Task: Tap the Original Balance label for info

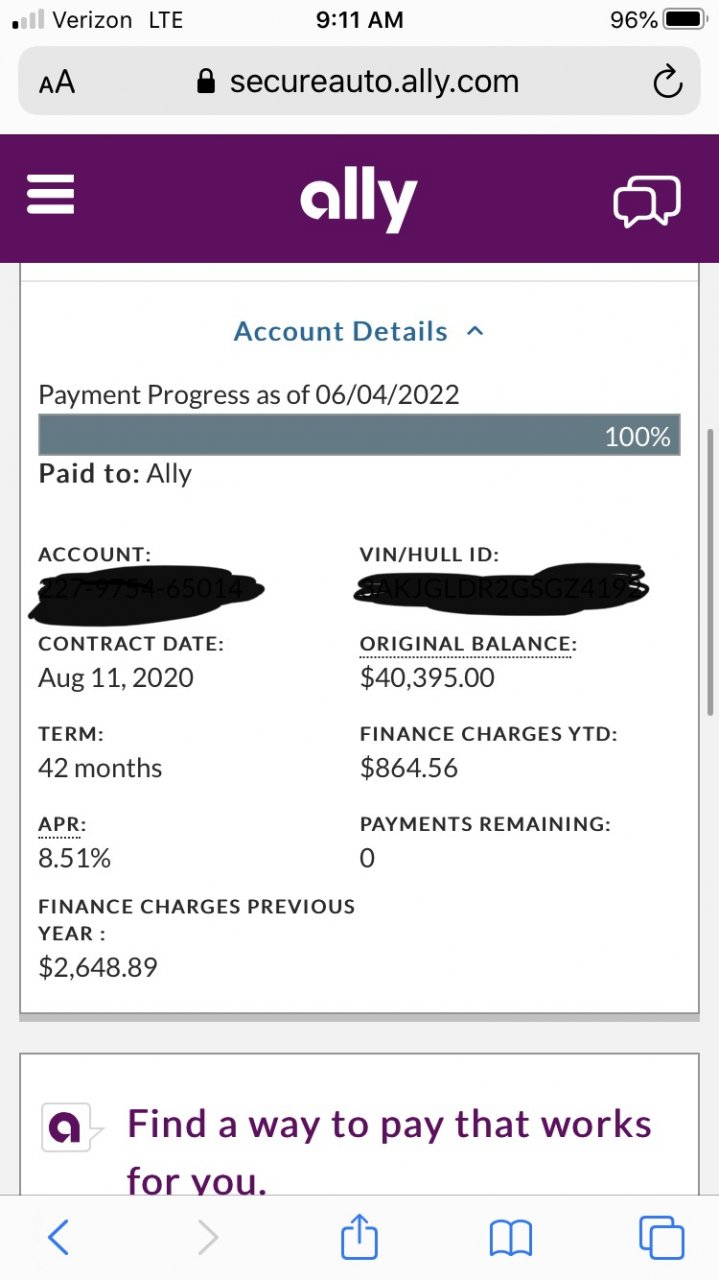Action: coord(468,644)
